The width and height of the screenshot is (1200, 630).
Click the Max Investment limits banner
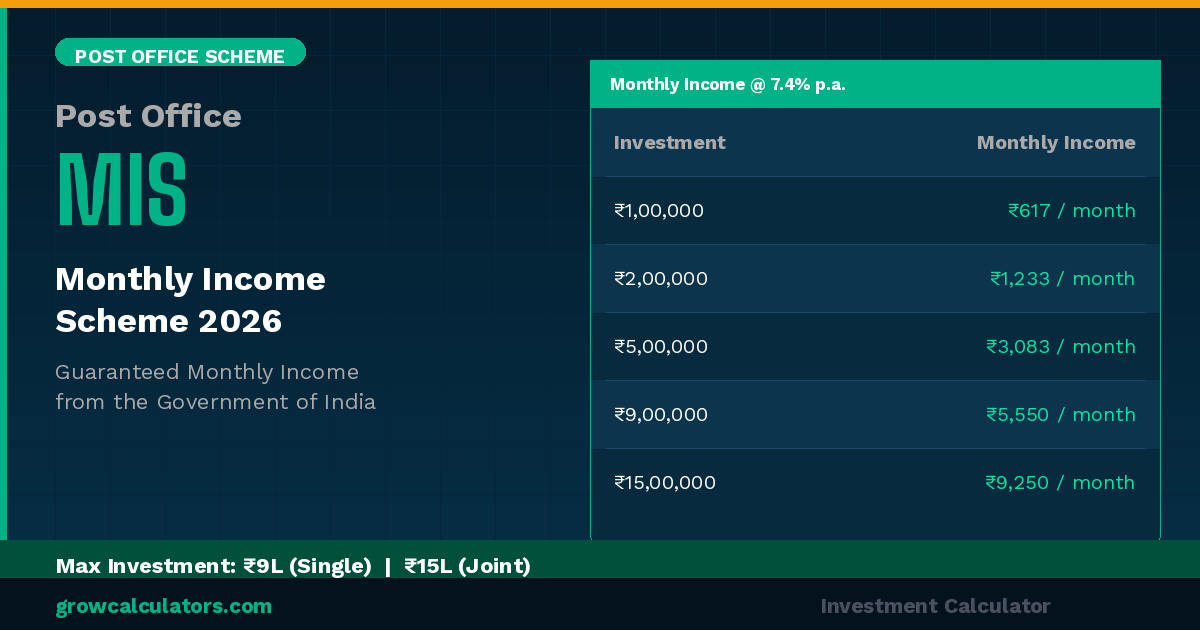[293, 566]
